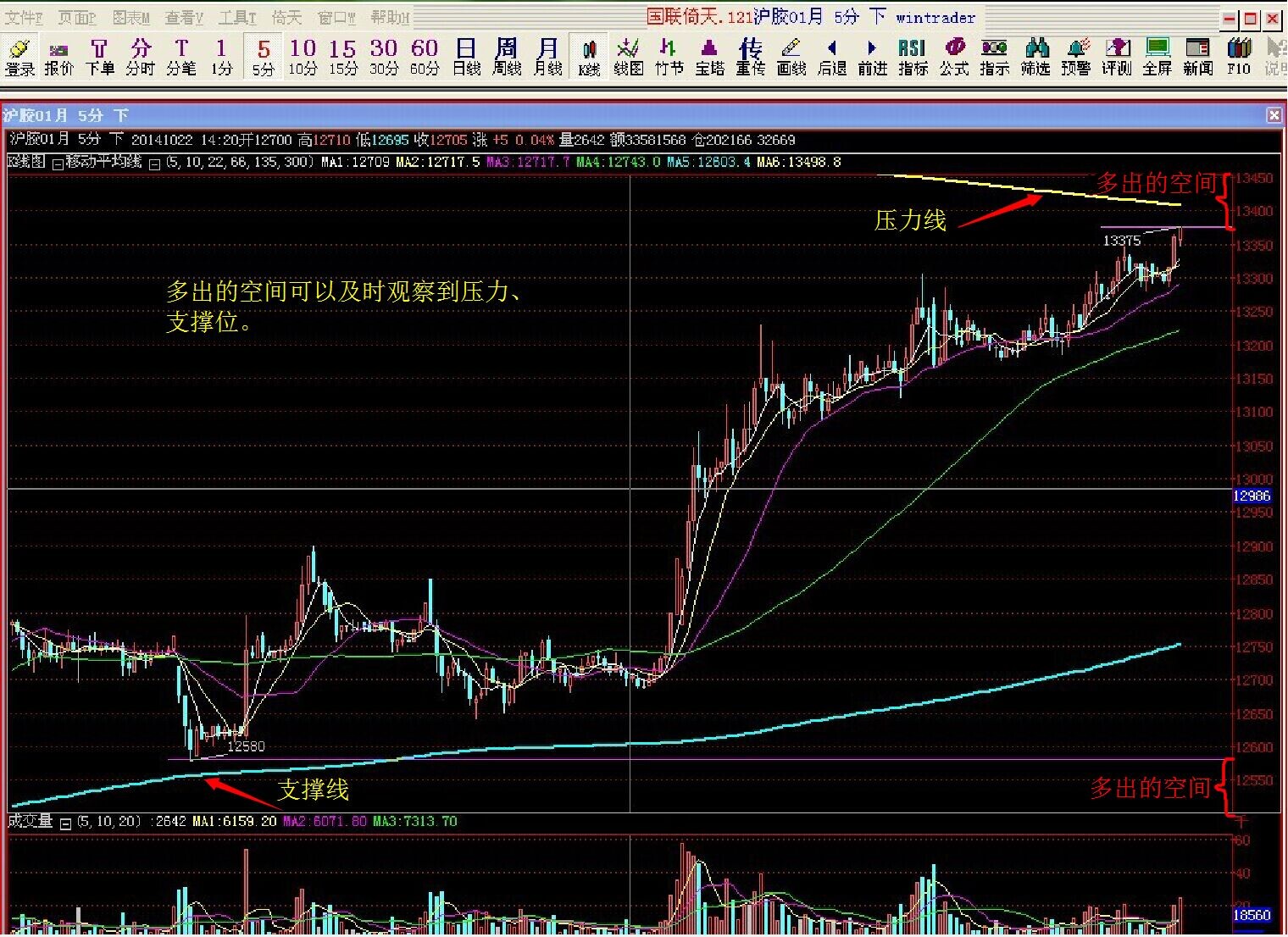Open the 页面 Page menu
The image size is (1288, 937).
click(x=77, y=17)
